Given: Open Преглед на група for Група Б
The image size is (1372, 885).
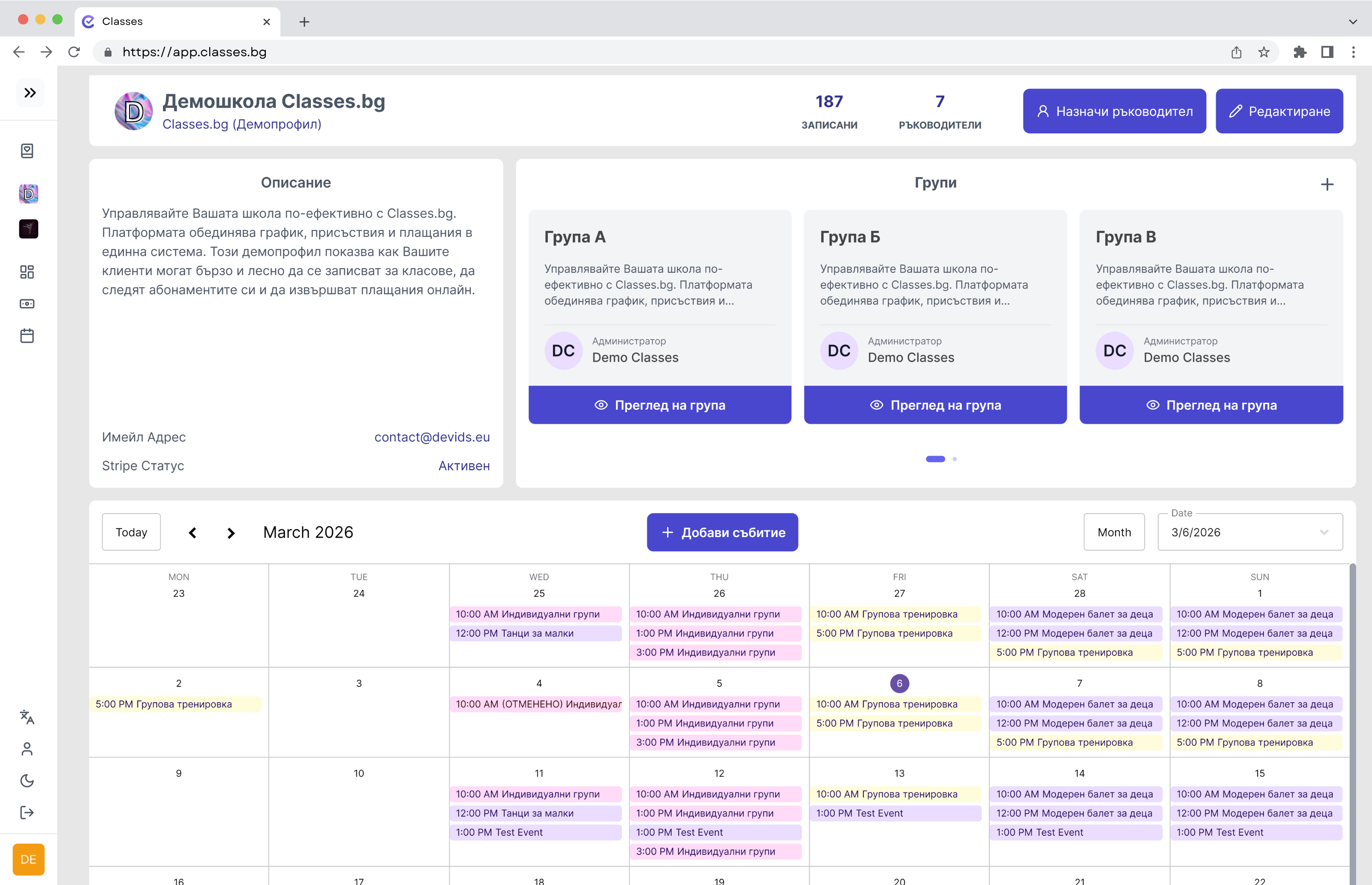Looking at the screenshot, I should pos(936,405).
